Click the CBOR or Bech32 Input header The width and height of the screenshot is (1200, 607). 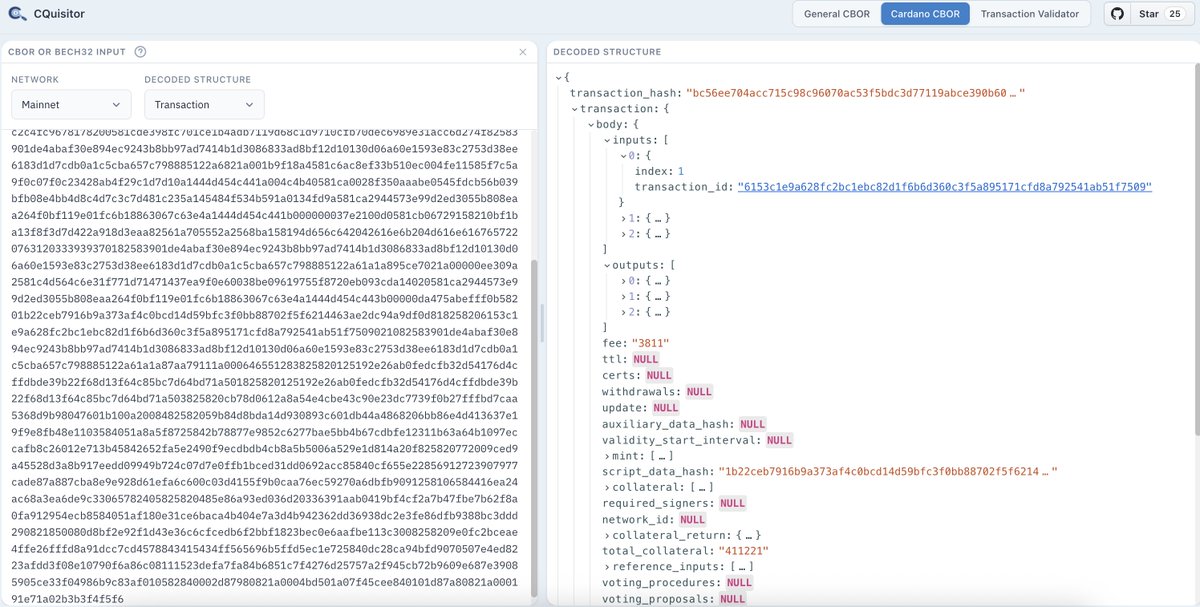point(68,52)
